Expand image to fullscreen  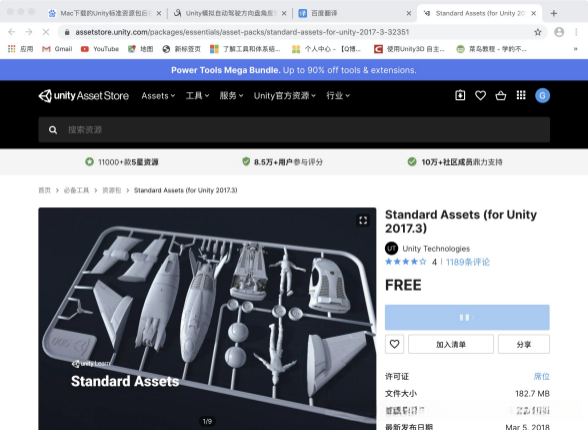point(363,220)
